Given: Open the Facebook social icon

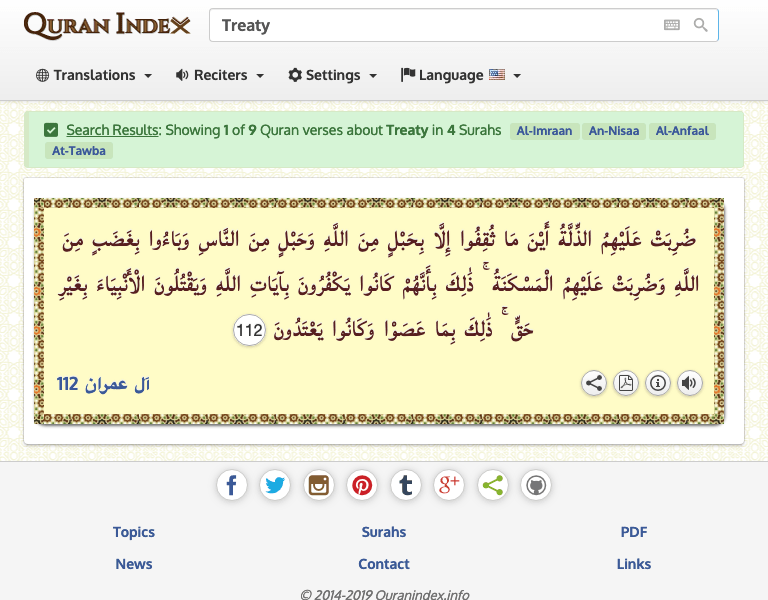Looking at the screenshot, I should 231,486.
